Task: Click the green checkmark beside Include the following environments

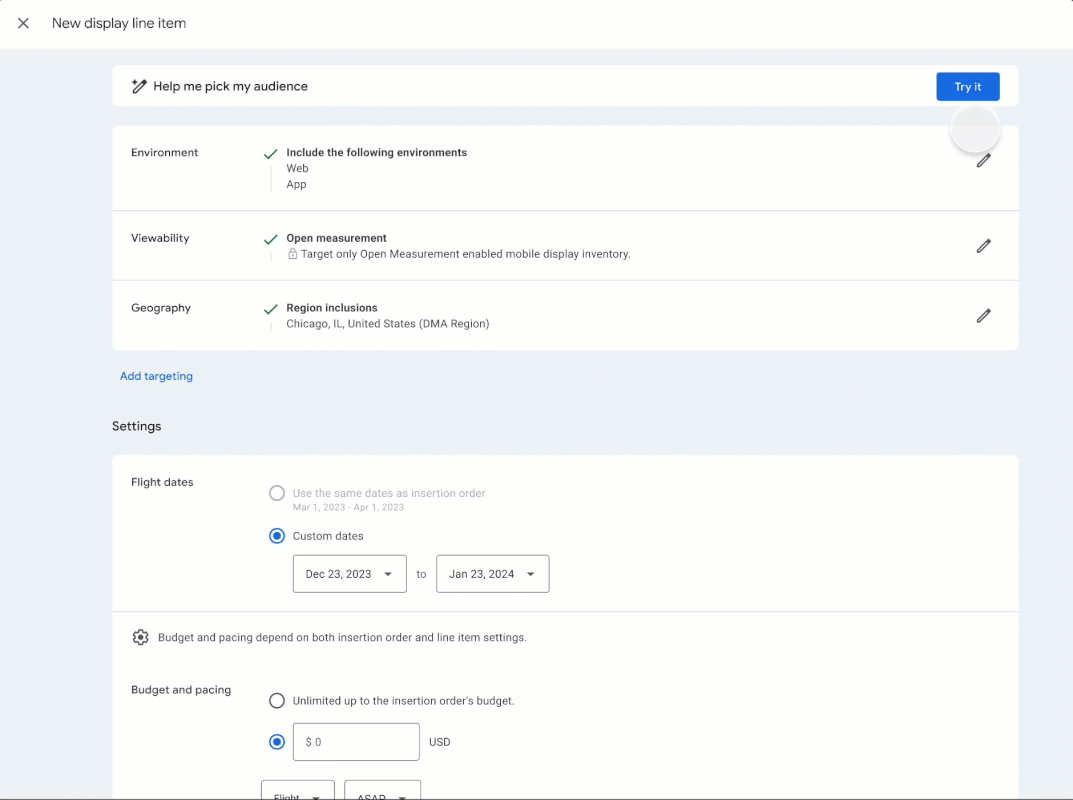Action: [x=271, y=154]
